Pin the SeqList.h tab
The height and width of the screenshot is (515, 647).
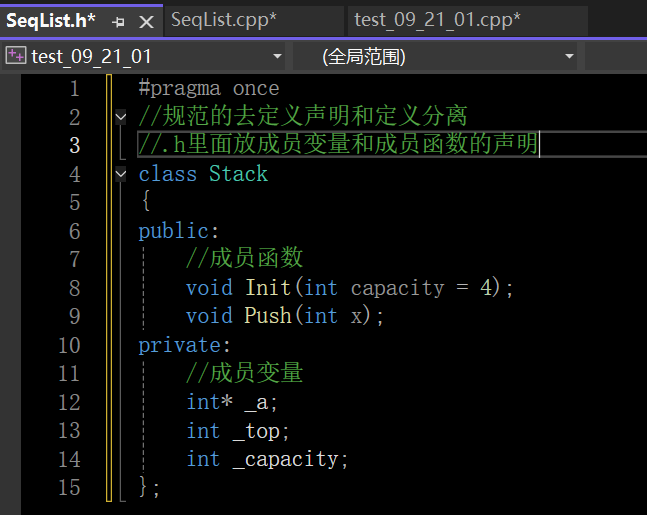click(x=119, y=20)
